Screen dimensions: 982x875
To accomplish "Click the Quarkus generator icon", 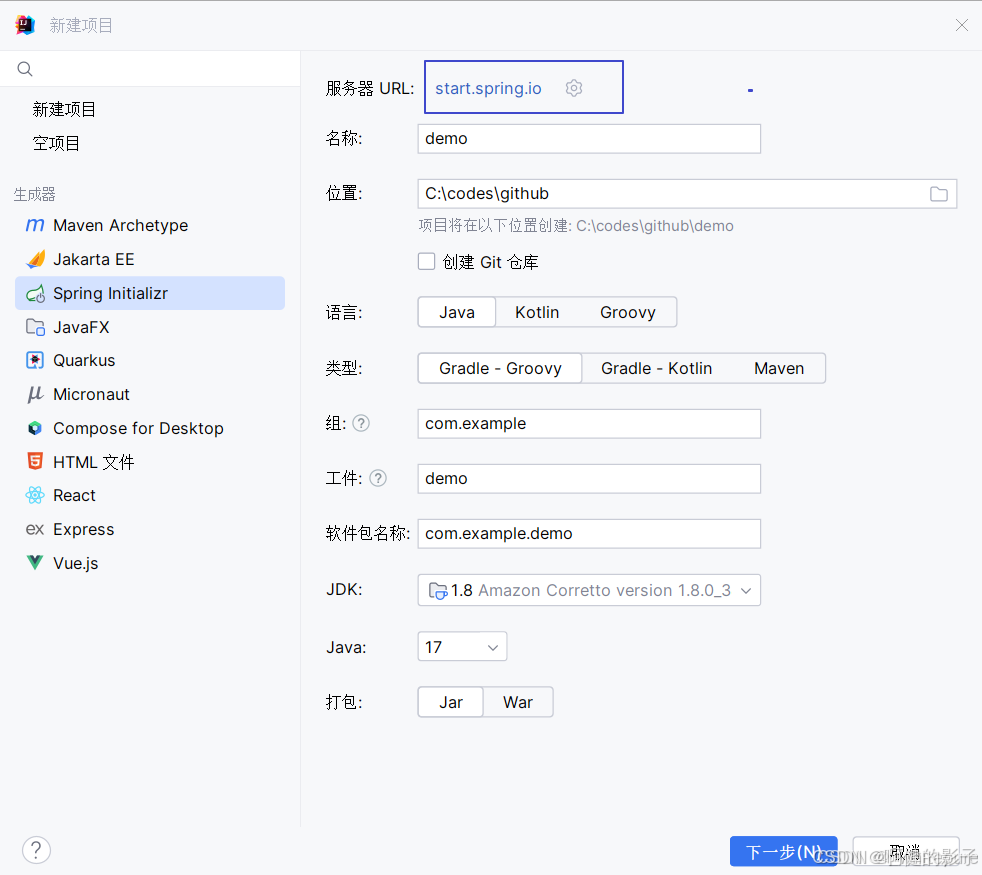I will click(35, 360).
